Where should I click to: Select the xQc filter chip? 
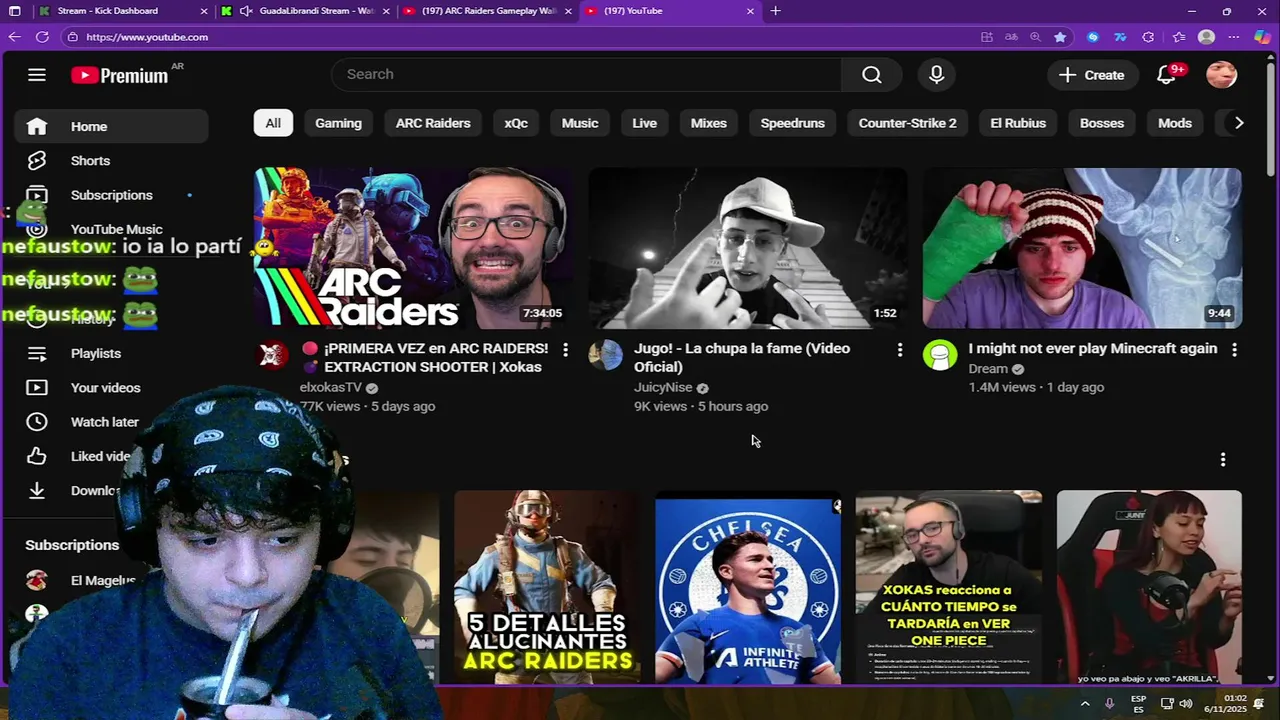coord(516,123)
